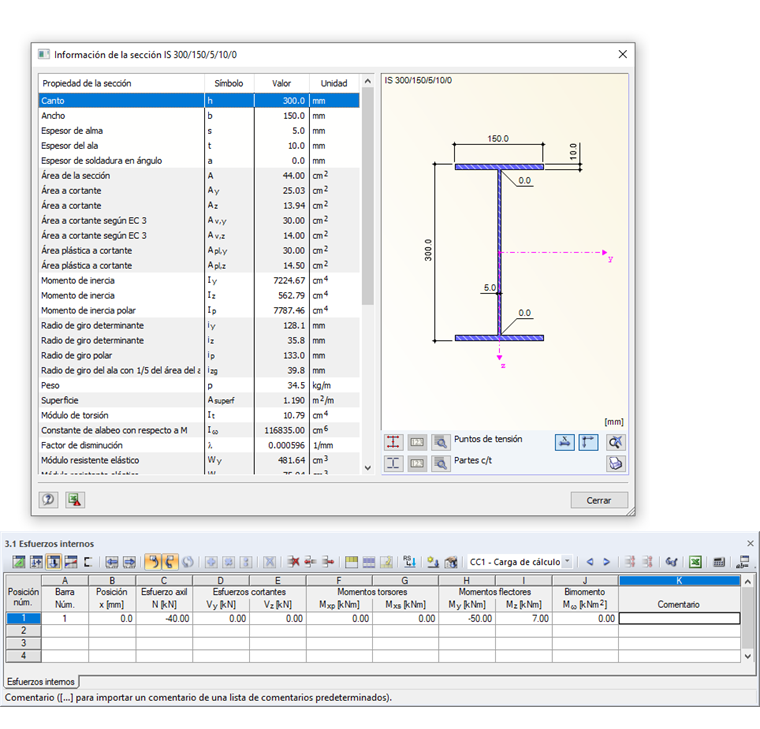Click the red delete row icon

coord(293,562)
